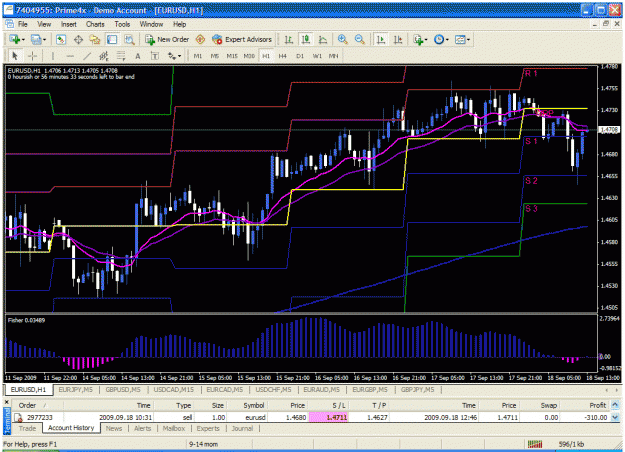Open the Indicators list icon
Viewport: 625px width, 452px height.
(418, 39)
